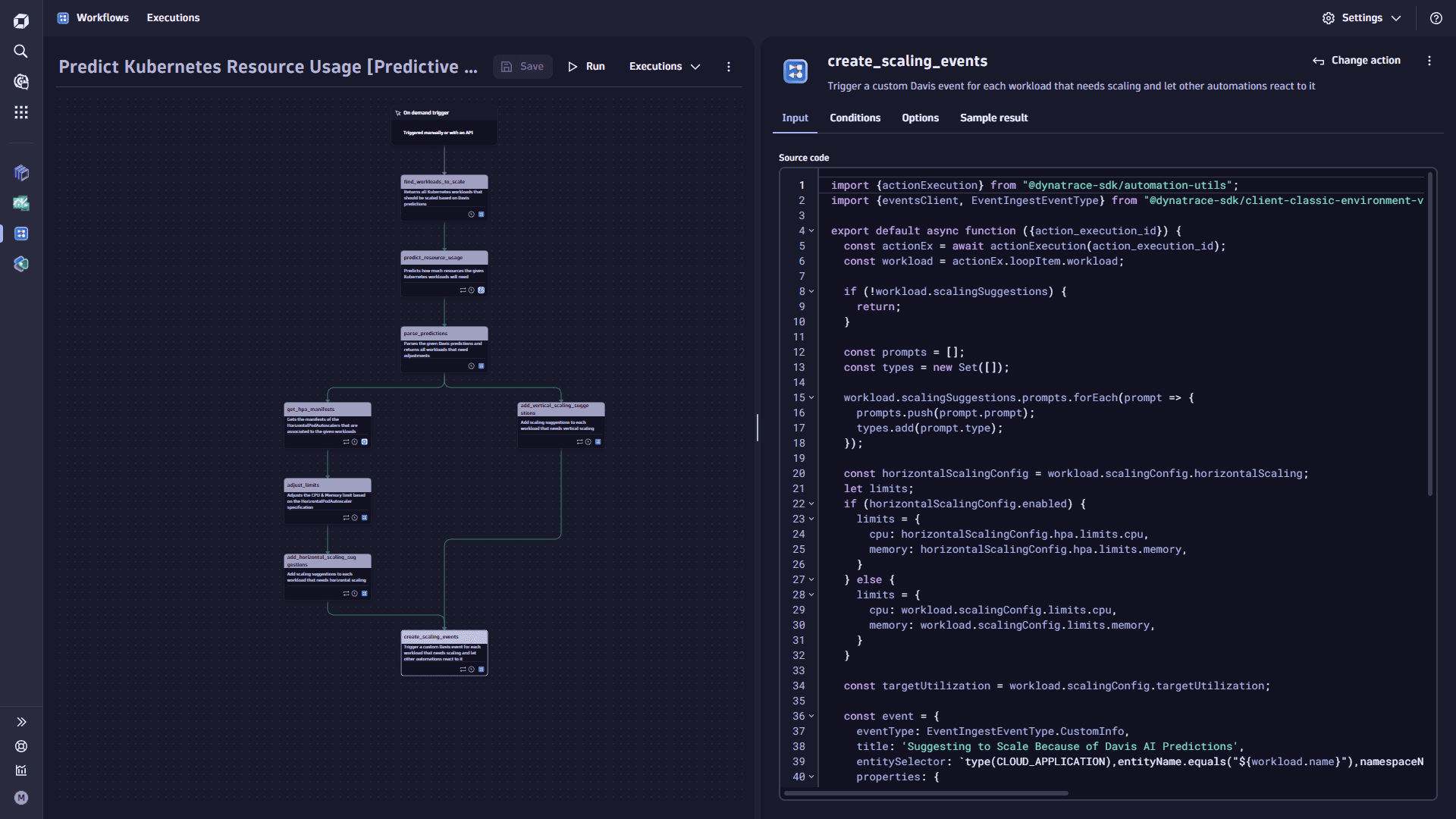Run the workflow
The height and width of the screenshot is (819, 1456).
tap(586, 67)
